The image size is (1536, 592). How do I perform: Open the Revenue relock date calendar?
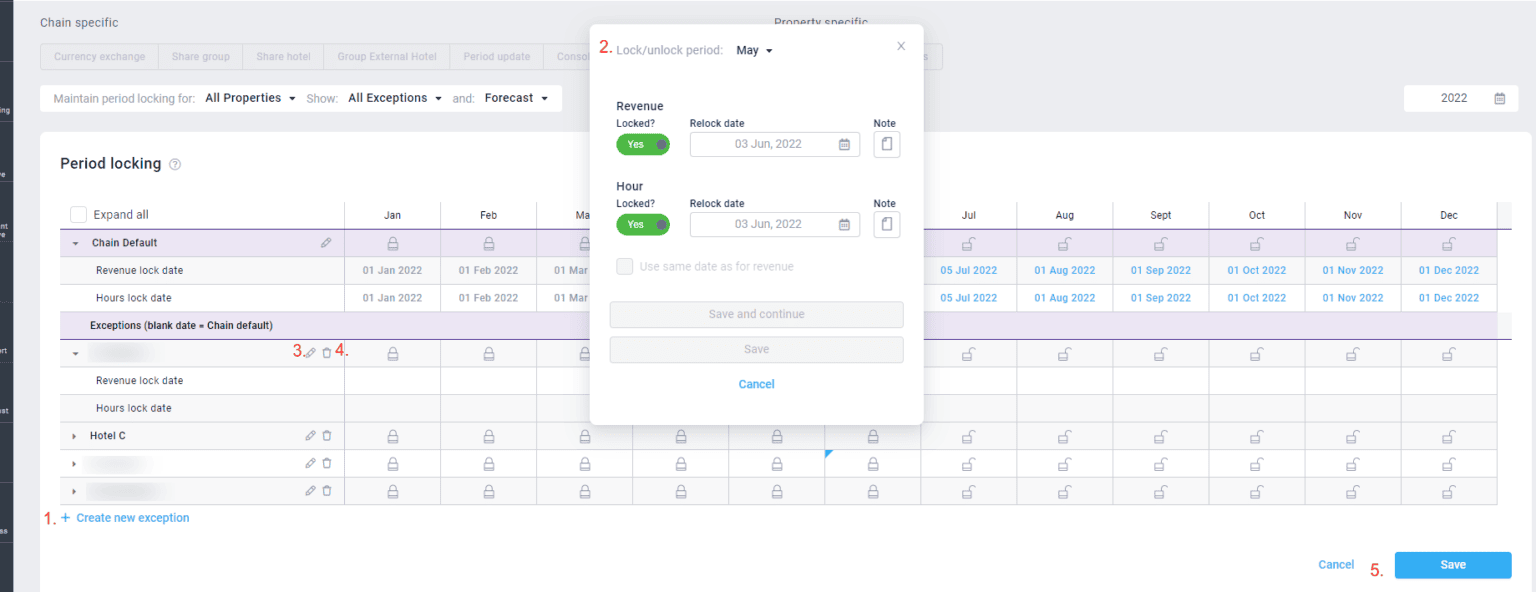coord(844,145)
